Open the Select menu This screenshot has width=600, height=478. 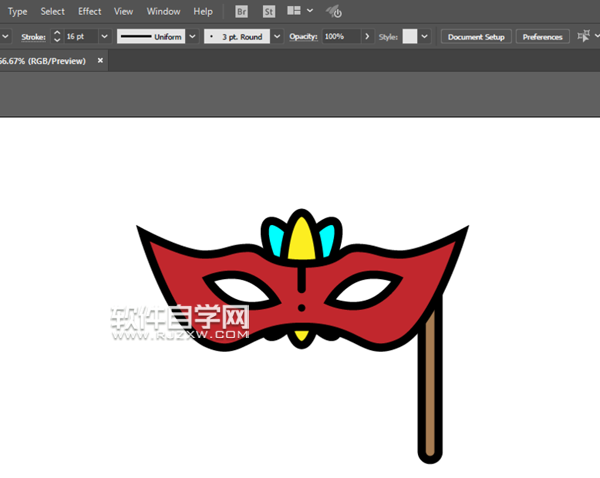coord(52,11)
